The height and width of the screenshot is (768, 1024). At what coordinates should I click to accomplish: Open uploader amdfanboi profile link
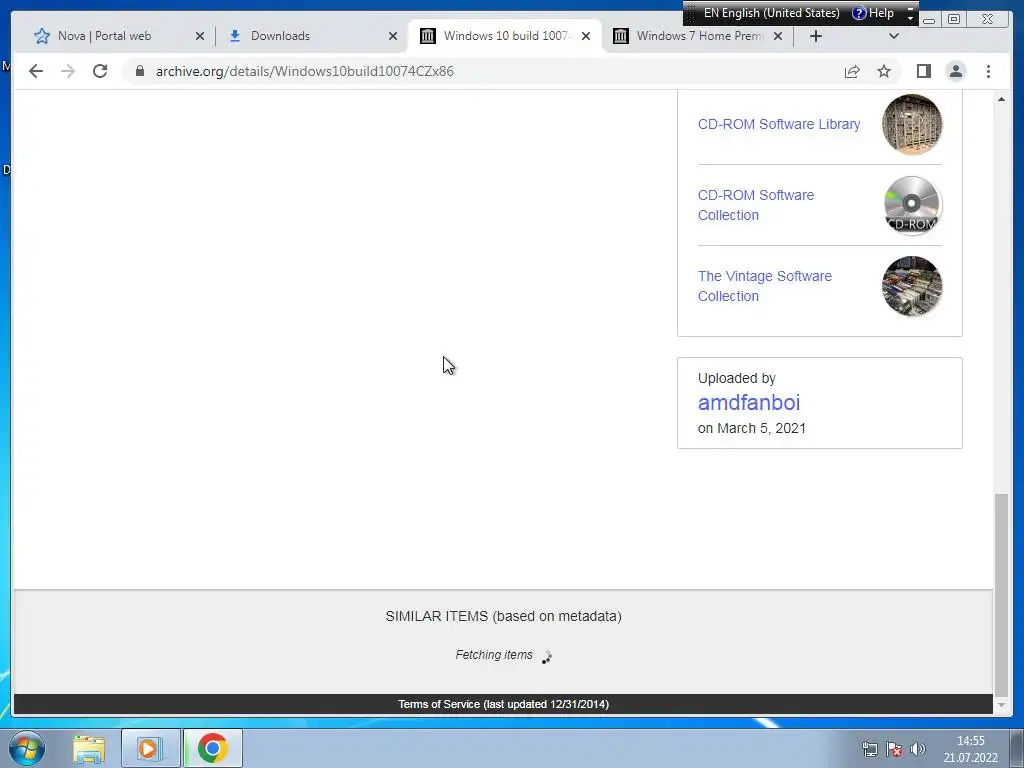748,403
